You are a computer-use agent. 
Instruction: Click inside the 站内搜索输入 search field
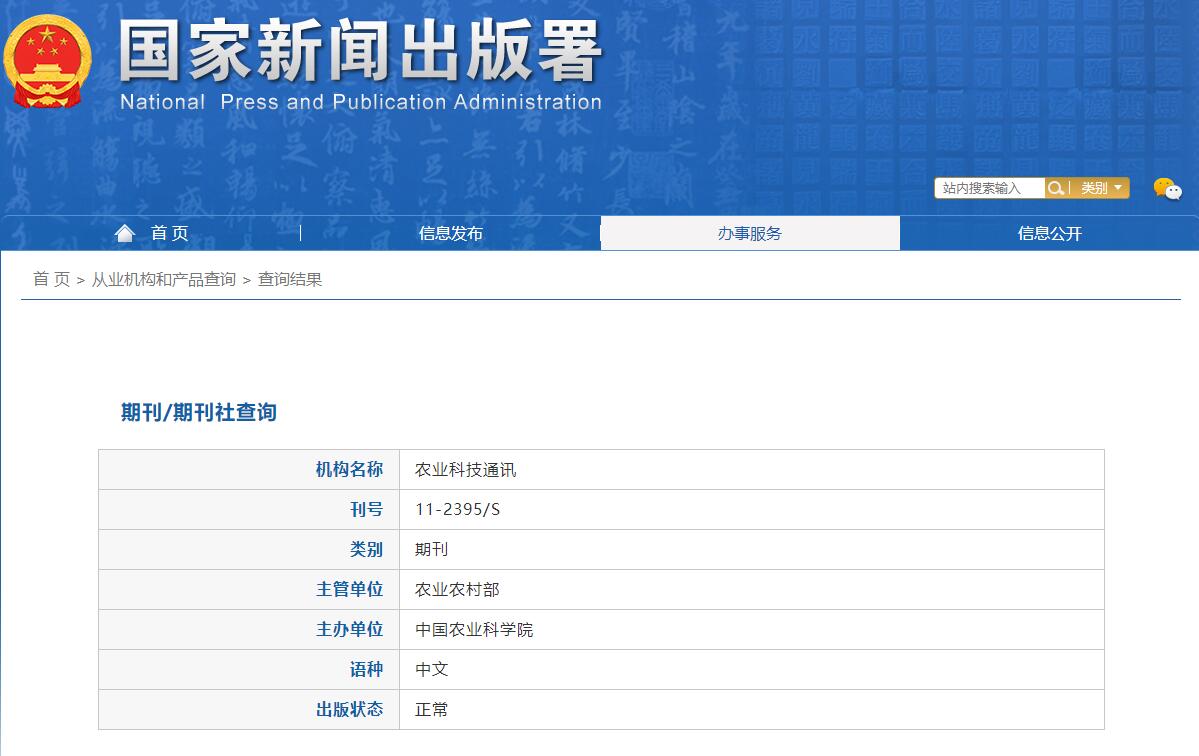coord(990,187)
